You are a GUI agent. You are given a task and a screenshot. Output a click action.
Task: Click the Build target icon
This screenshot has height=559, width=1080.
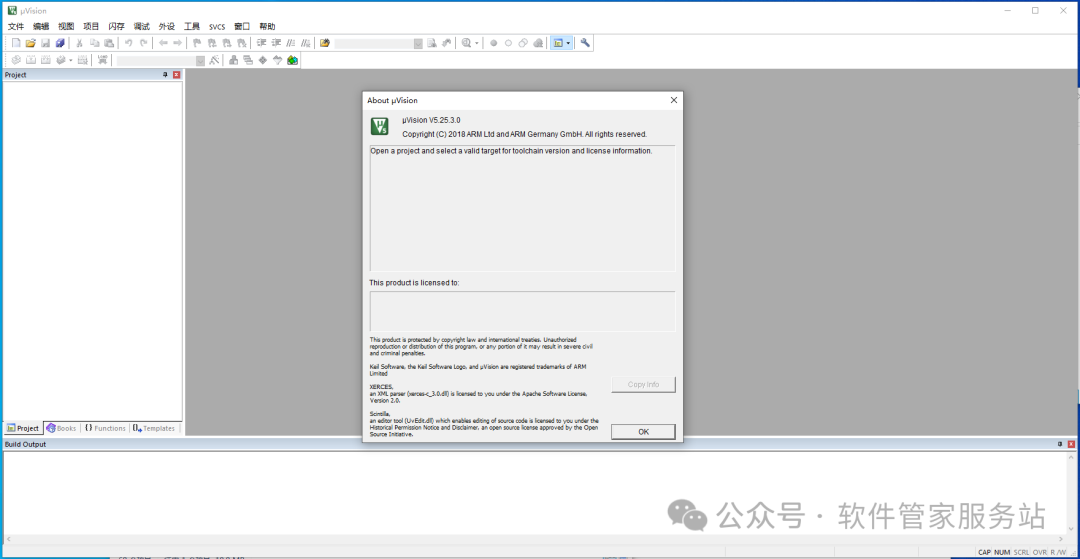point(30,60)
